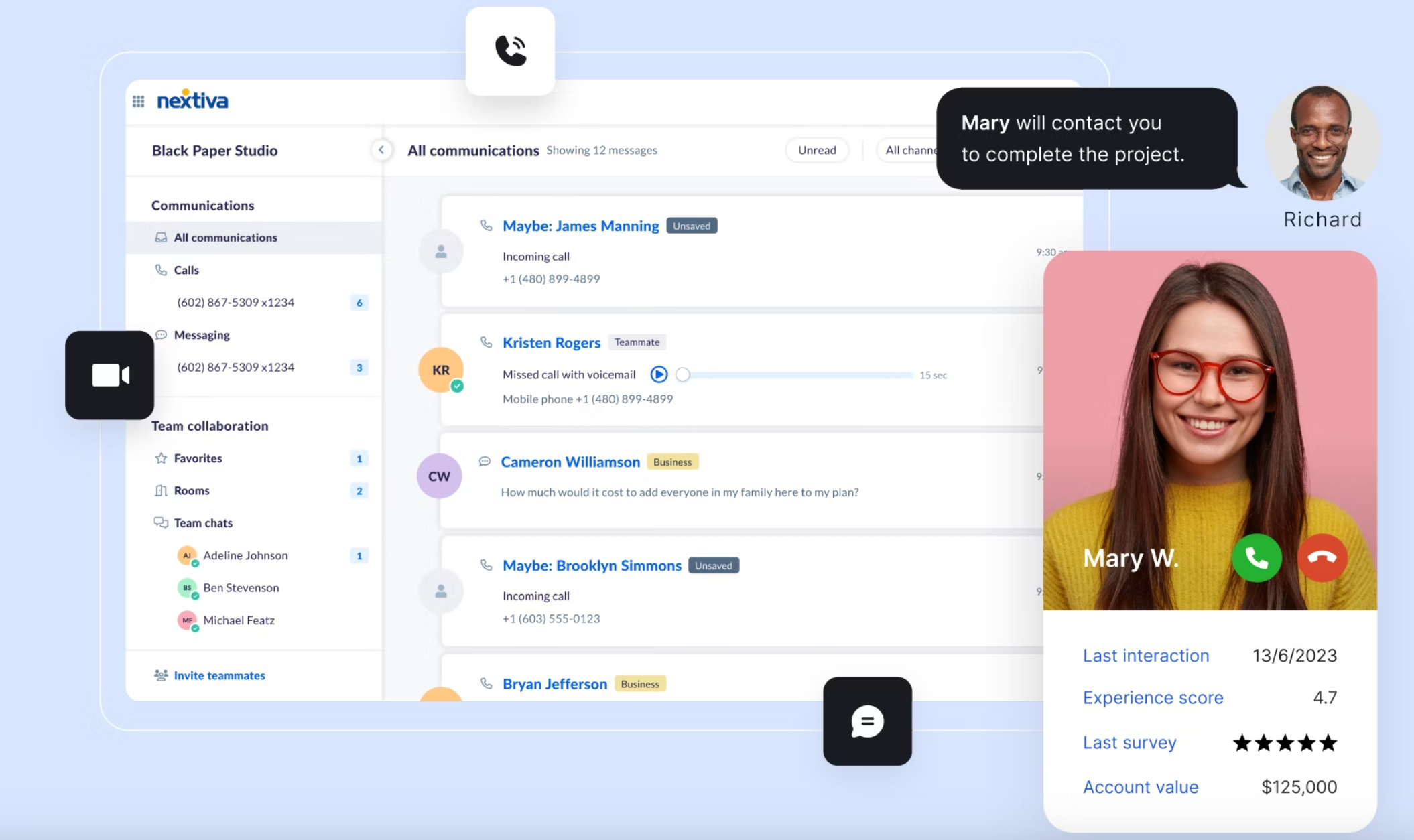Click the Nextiva grid/apps launcher icon
The width and height of the screenshot is (1414, 840).
click(x=138, y=100)
